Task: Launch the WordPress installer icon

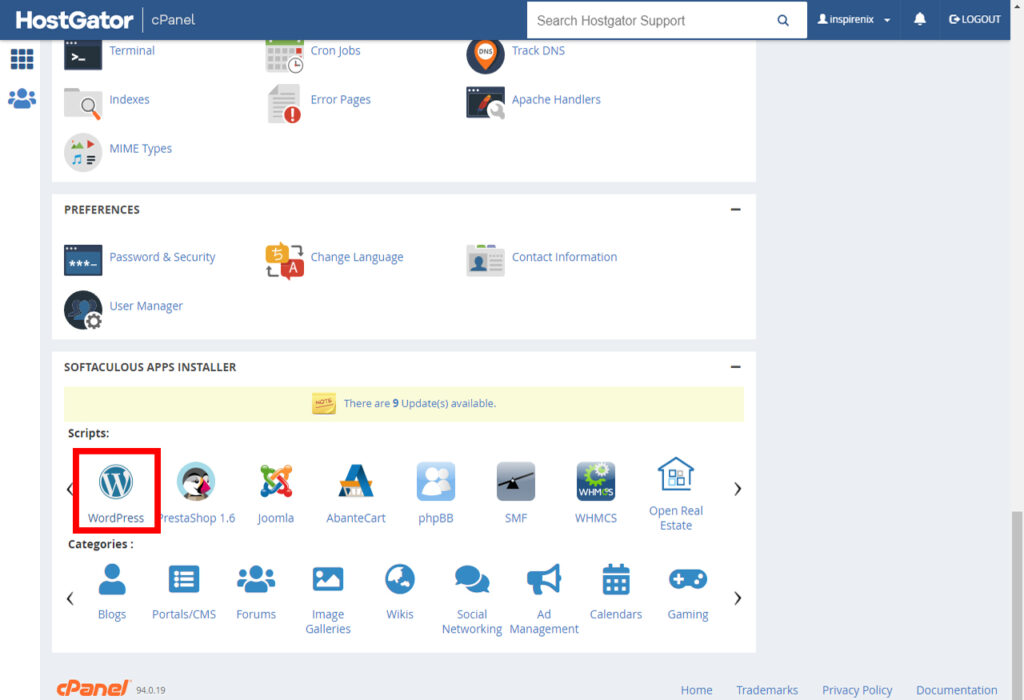Action: pos(116,482)
